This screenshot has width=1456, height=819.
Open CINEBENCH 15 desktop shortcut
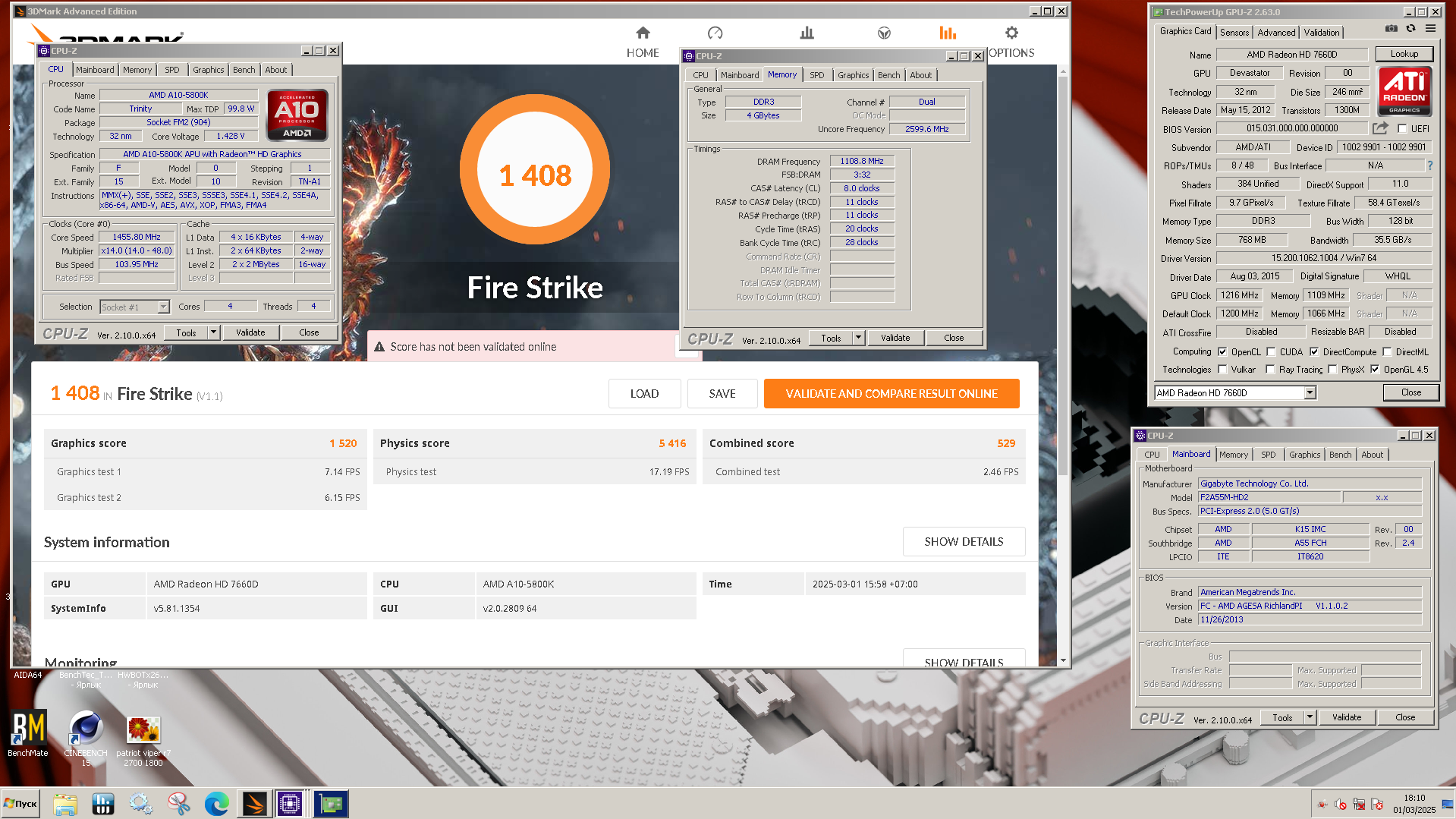86,738
